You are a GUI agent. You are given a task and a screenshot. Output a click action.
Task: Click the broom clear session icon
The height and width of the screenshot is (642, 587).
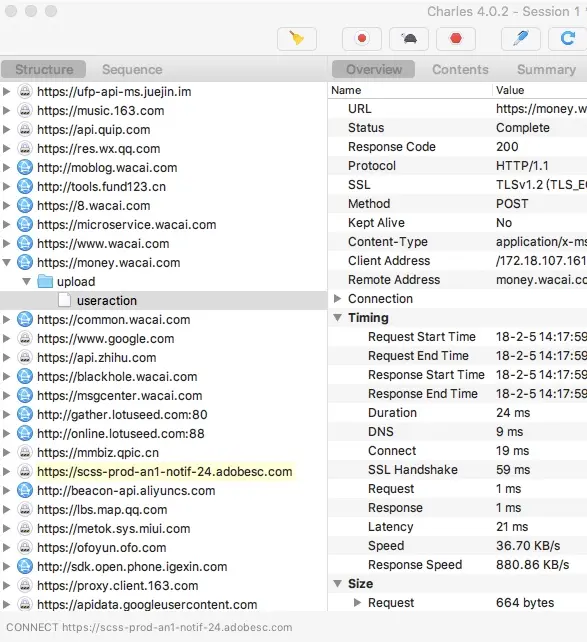coord(297,39)
